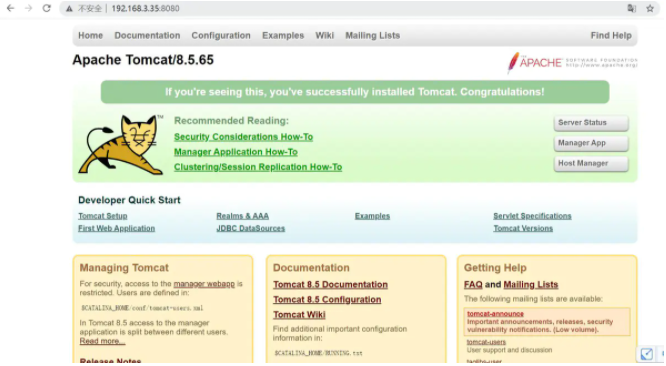
Task: Open Tomcat 8.5 Documentation link
Action: 330,284
